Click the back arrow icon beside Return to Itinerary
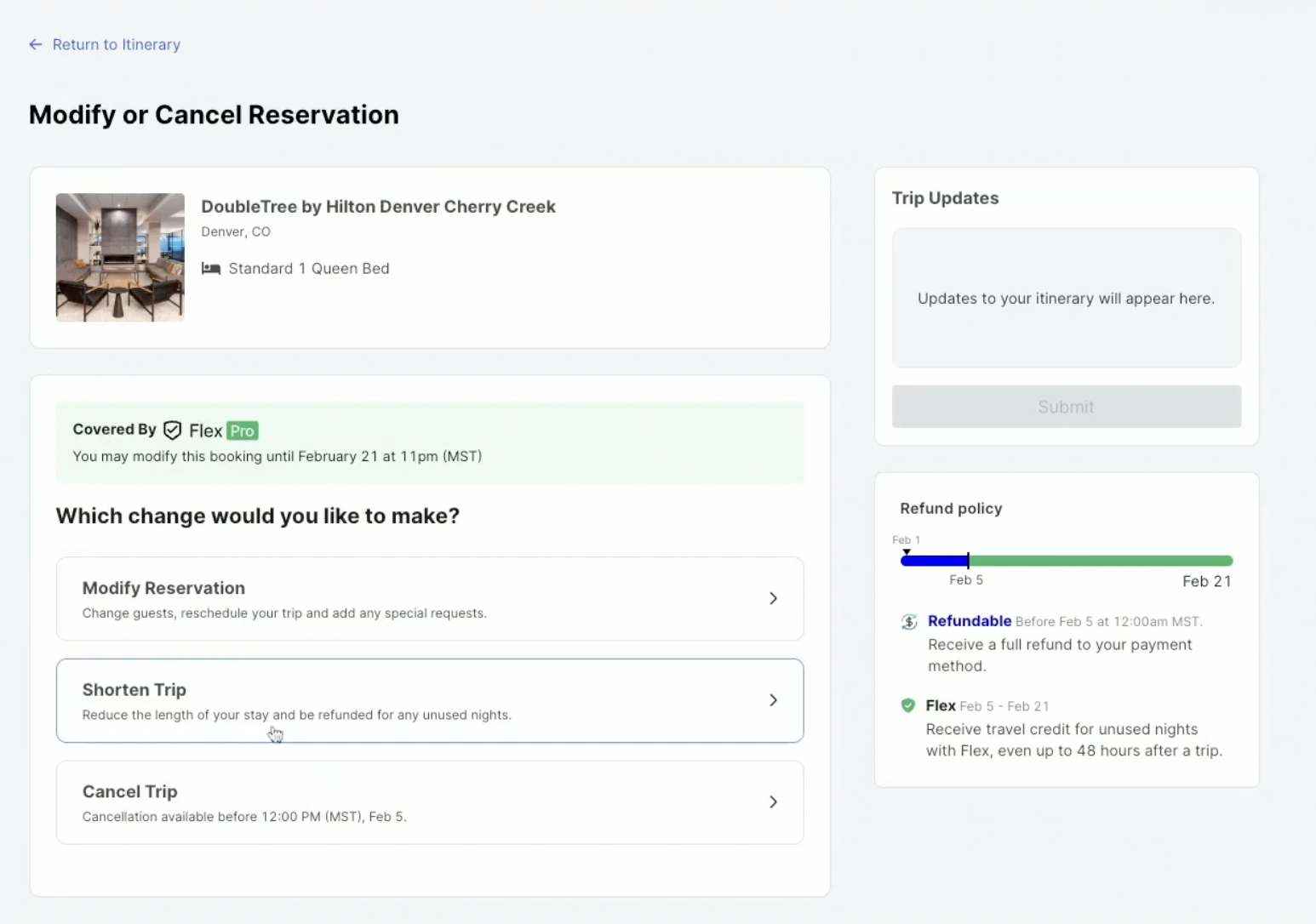The height and width of the screenshot is (924, 1316). pos(35,44)
